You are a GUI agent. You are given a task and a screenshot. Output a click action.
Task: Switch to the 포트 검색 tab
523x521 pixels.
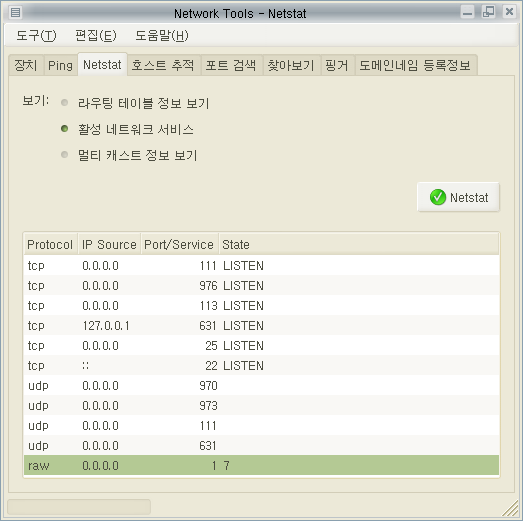pyautogui.click(x=231, y=65)
